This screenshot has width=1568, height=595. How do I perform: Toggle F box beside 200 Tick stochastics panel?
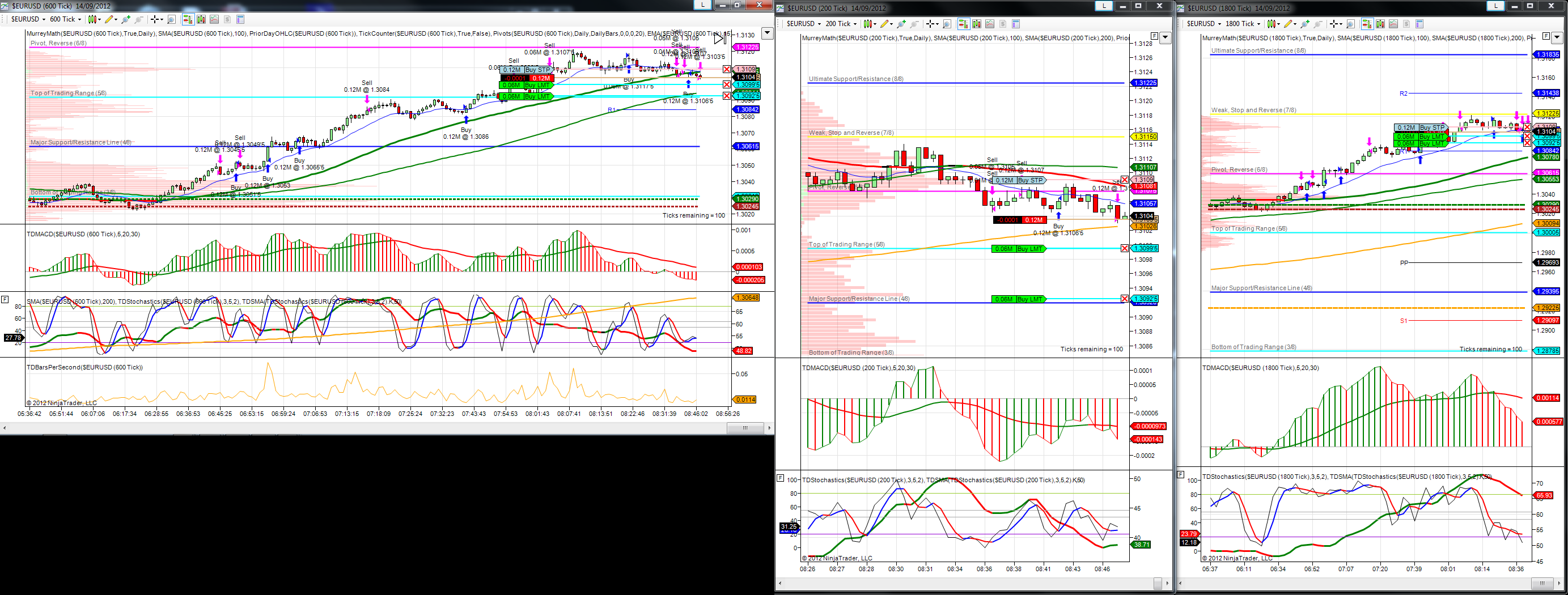click(x=781, y=478)
